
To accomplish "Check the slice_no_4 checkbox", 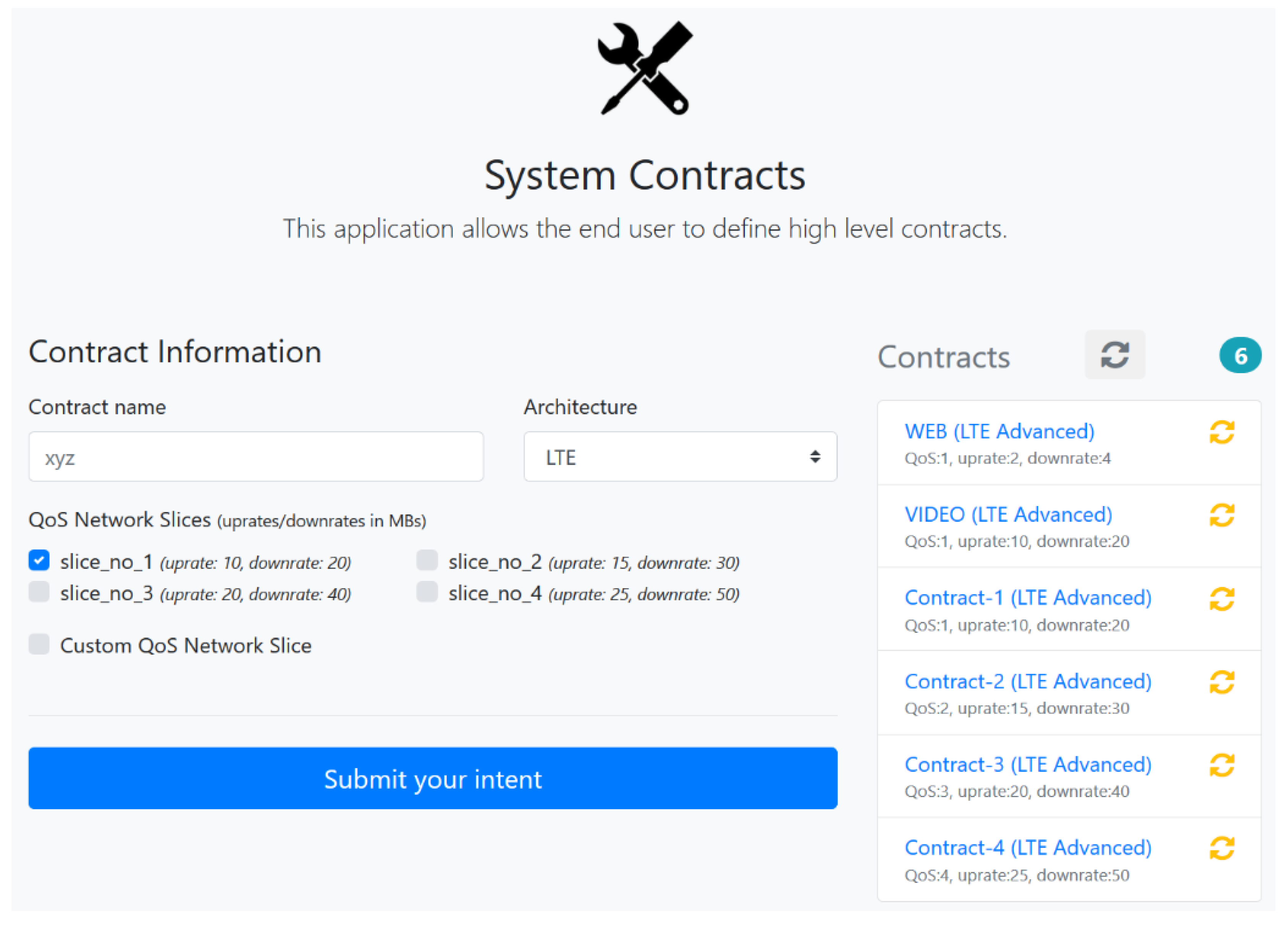I will [427, 592].
